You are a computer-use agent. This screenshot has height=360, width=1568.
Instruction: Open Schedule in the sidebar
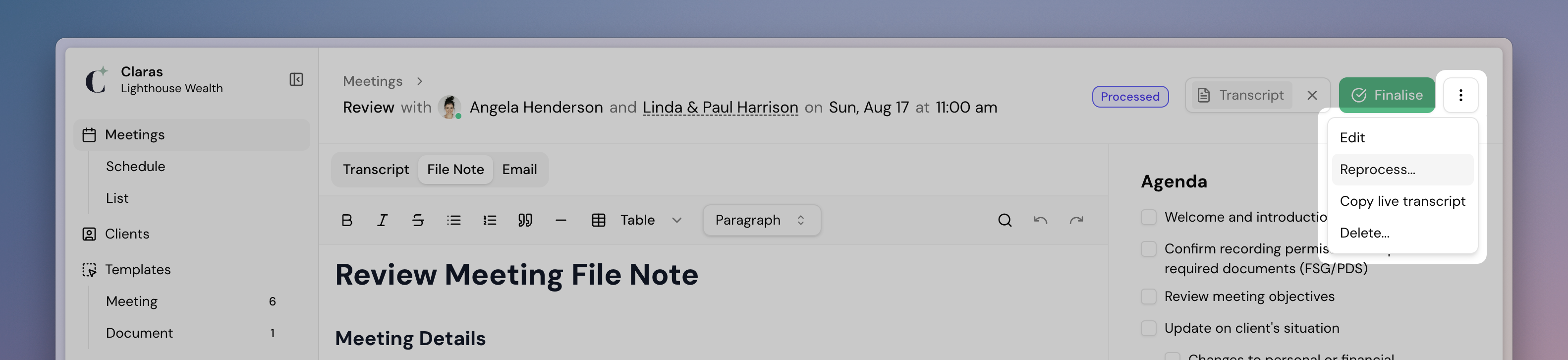[135, 166]
